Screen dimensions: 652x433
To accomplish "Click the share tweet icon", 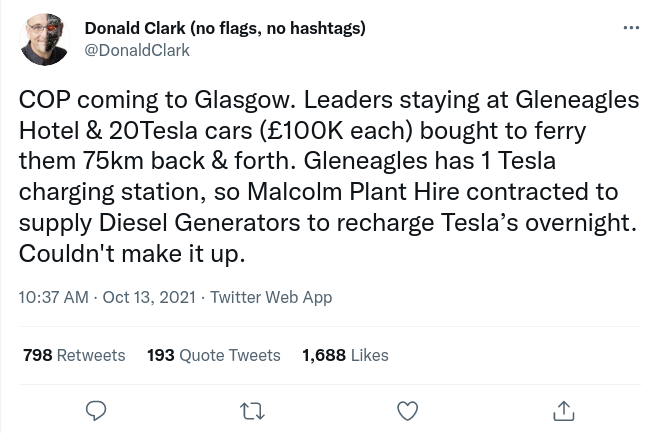I will point(564,410).
